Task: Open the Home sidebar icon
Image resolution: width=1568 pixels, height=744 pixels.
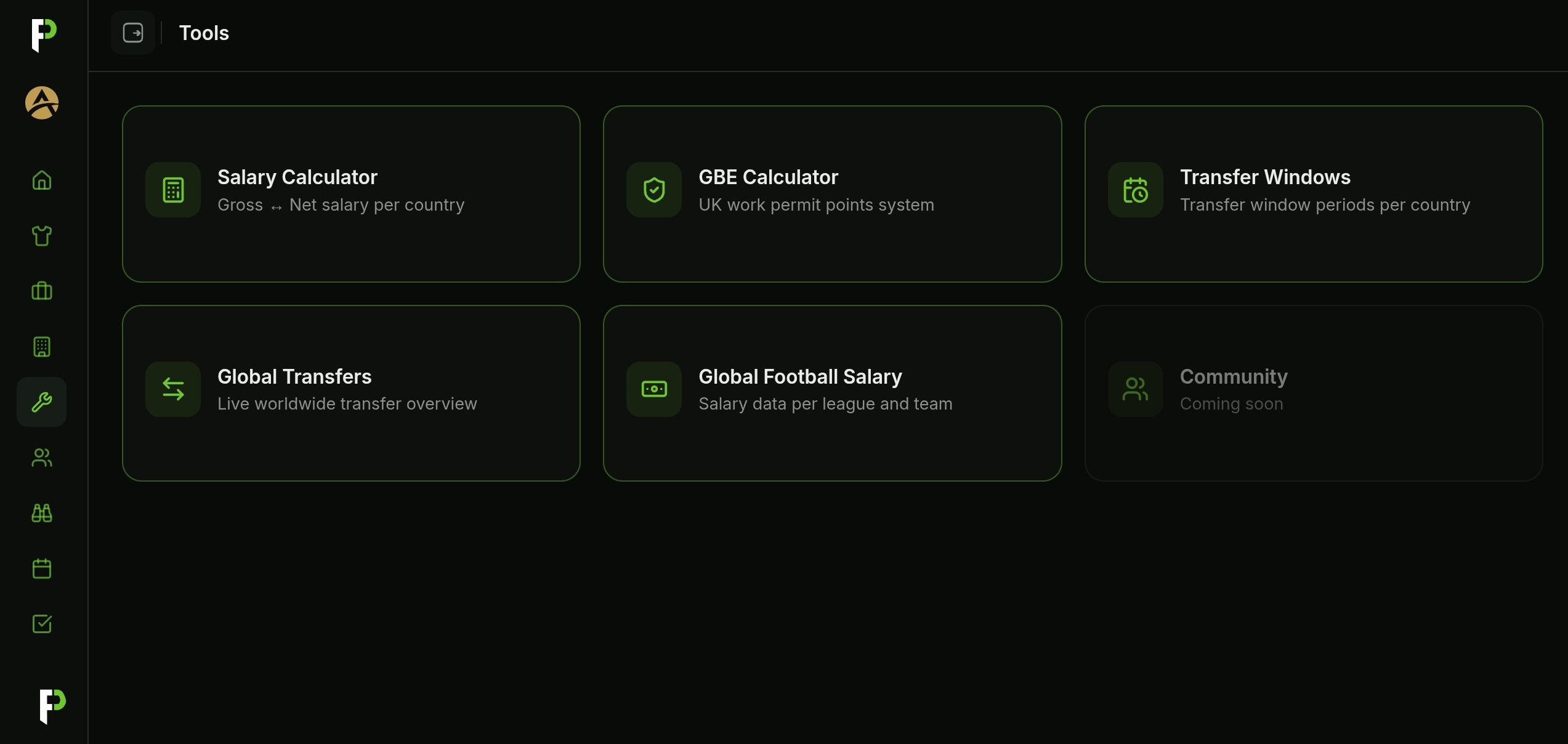Action: click(41, 180)
